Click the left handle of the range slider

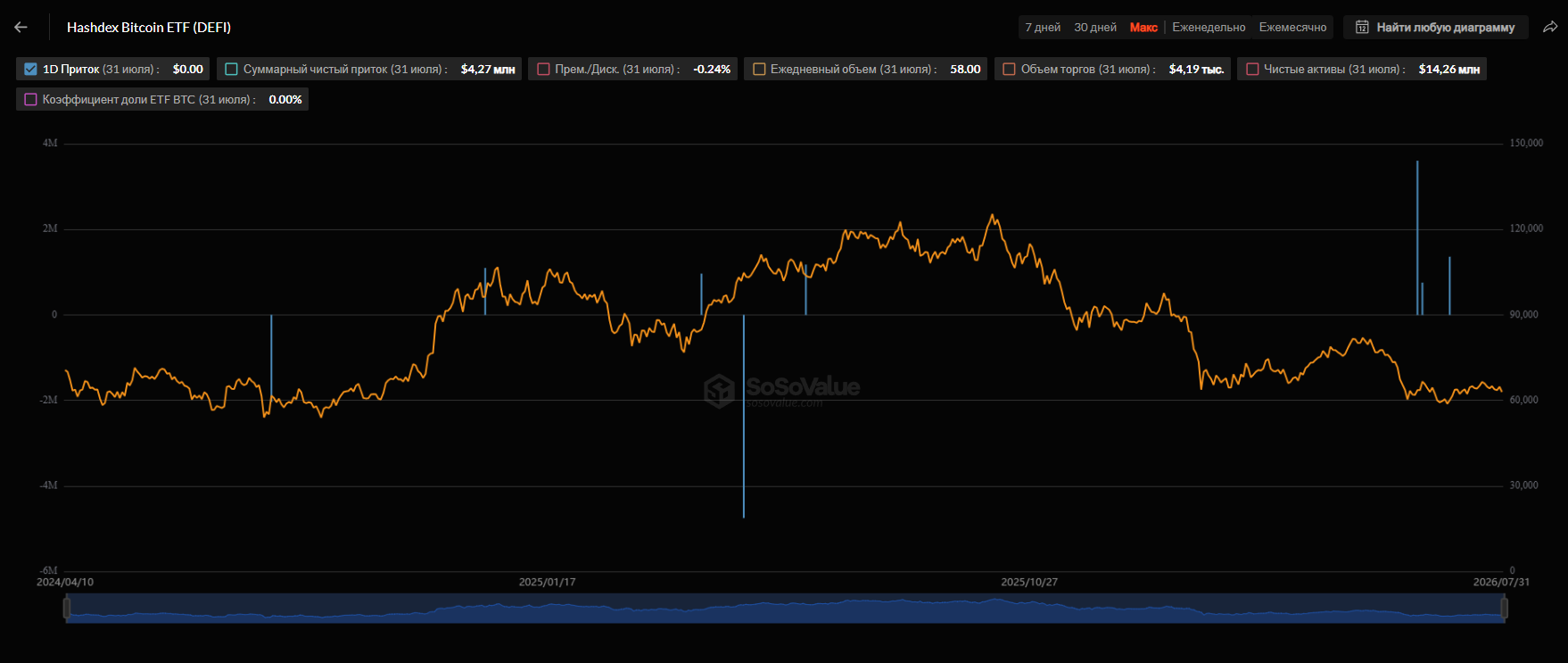pos(67,609)
